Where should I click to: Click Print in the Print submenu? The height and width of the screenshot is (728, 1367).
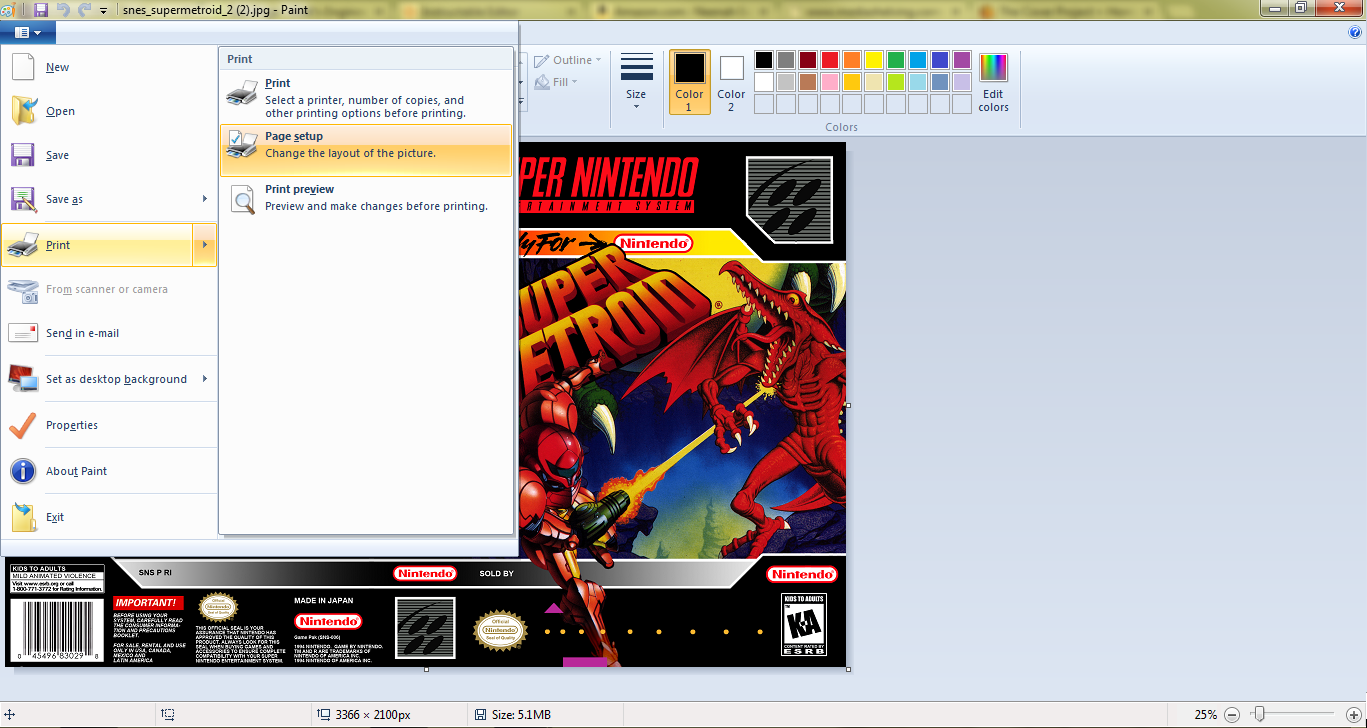pos(366,97)
